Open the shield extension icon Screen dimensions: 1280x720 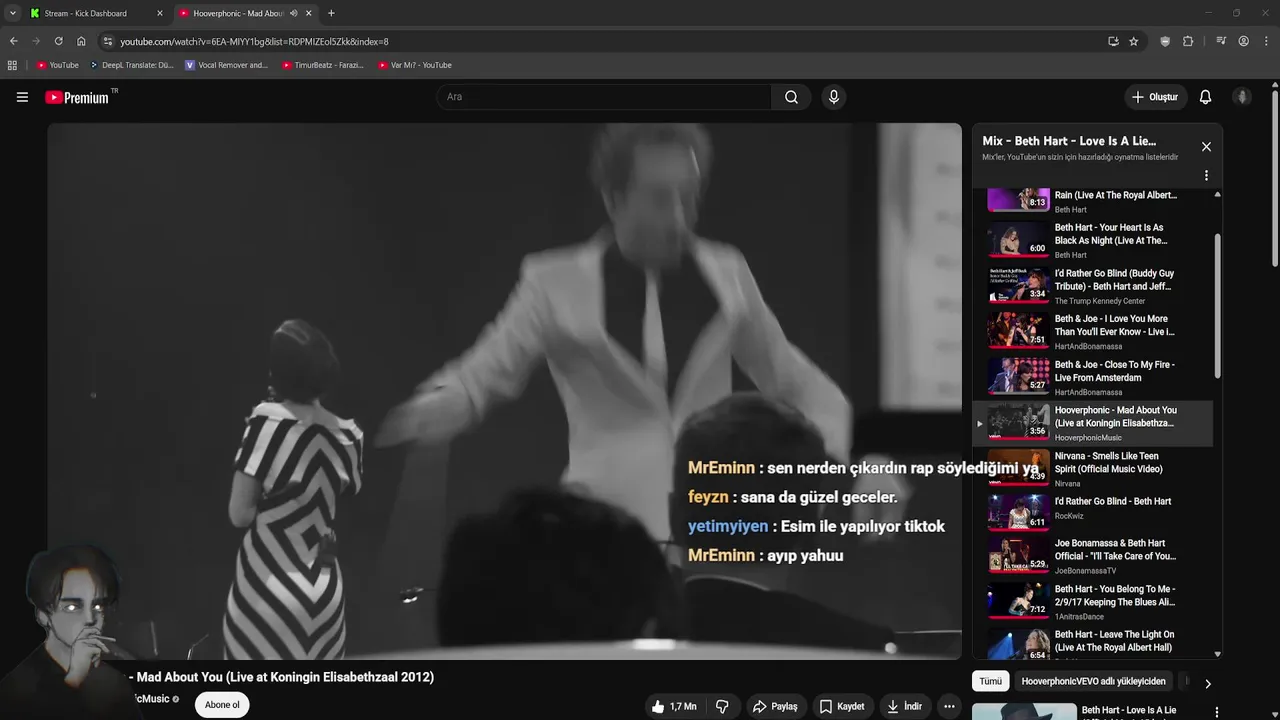click(1165, 41)
